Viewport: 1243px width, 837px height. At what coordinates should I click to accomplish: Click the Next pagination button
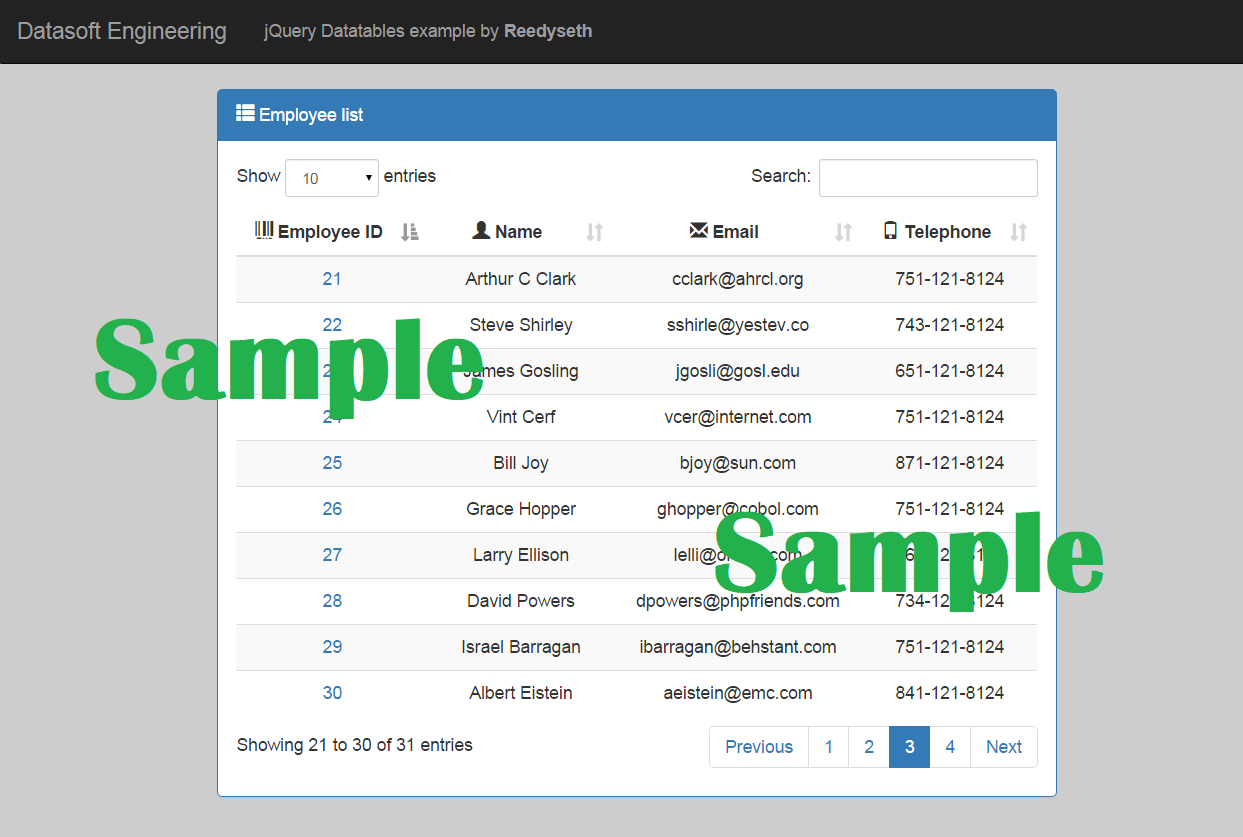pyautogui.click(x=1003, y=747)
